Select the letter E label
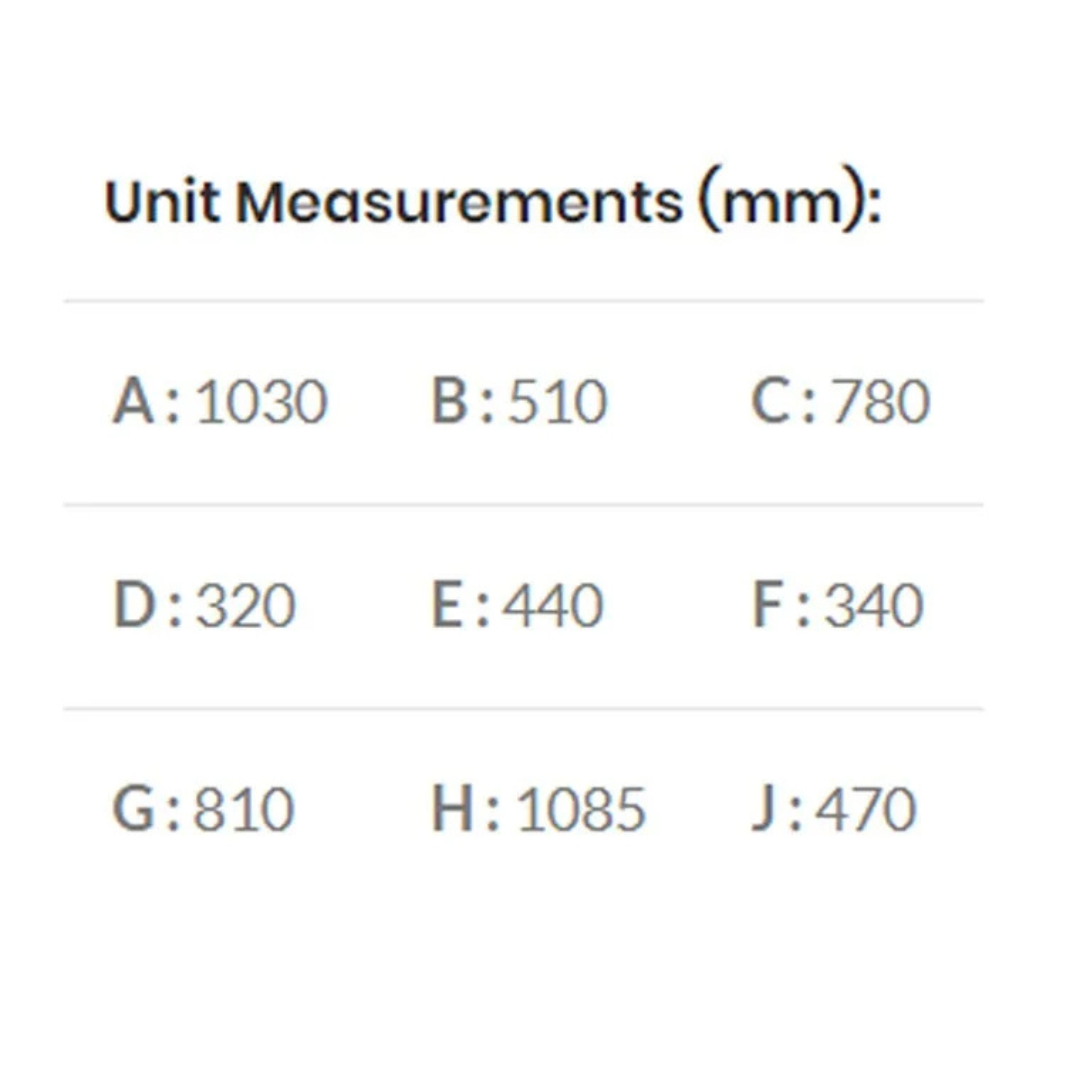 (448, 607)
